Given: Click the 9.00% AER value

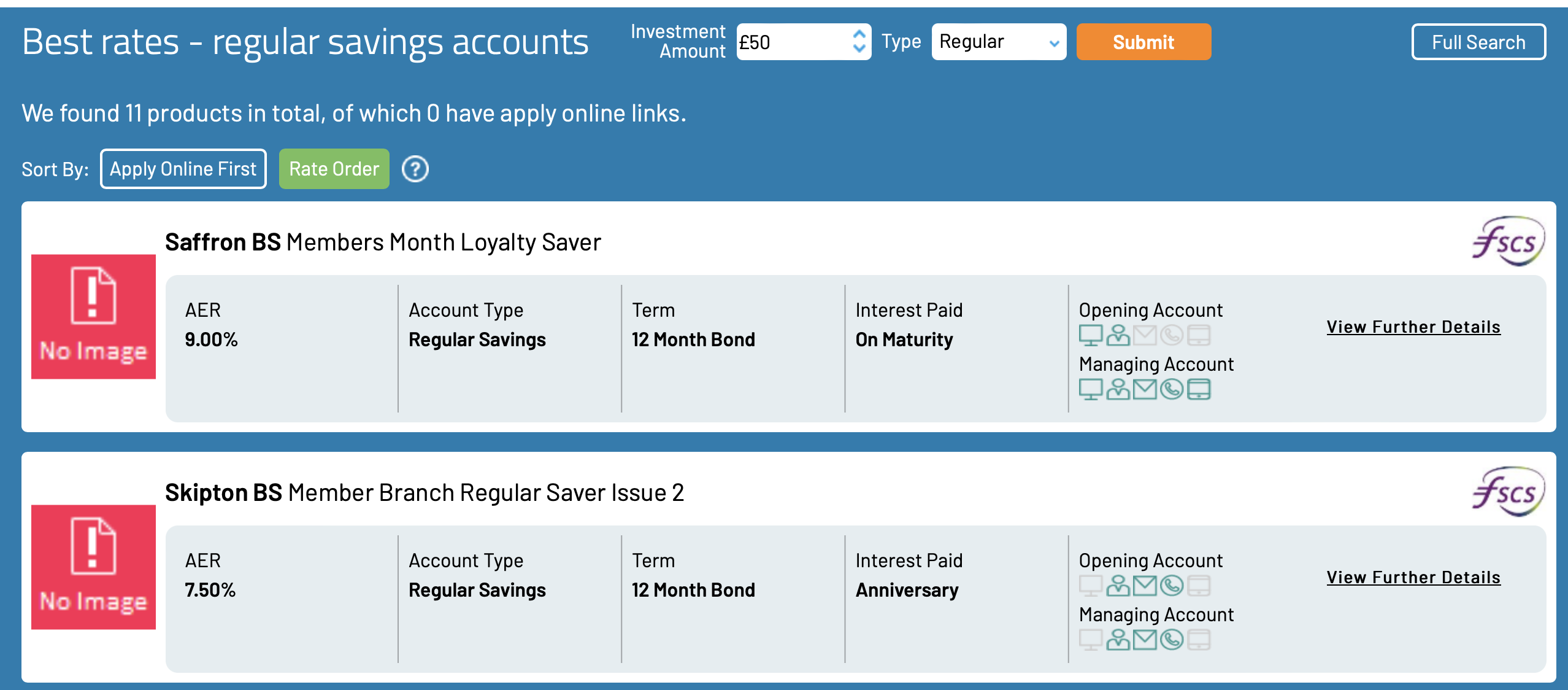Looking at the screenshot, I should point(211,339).
